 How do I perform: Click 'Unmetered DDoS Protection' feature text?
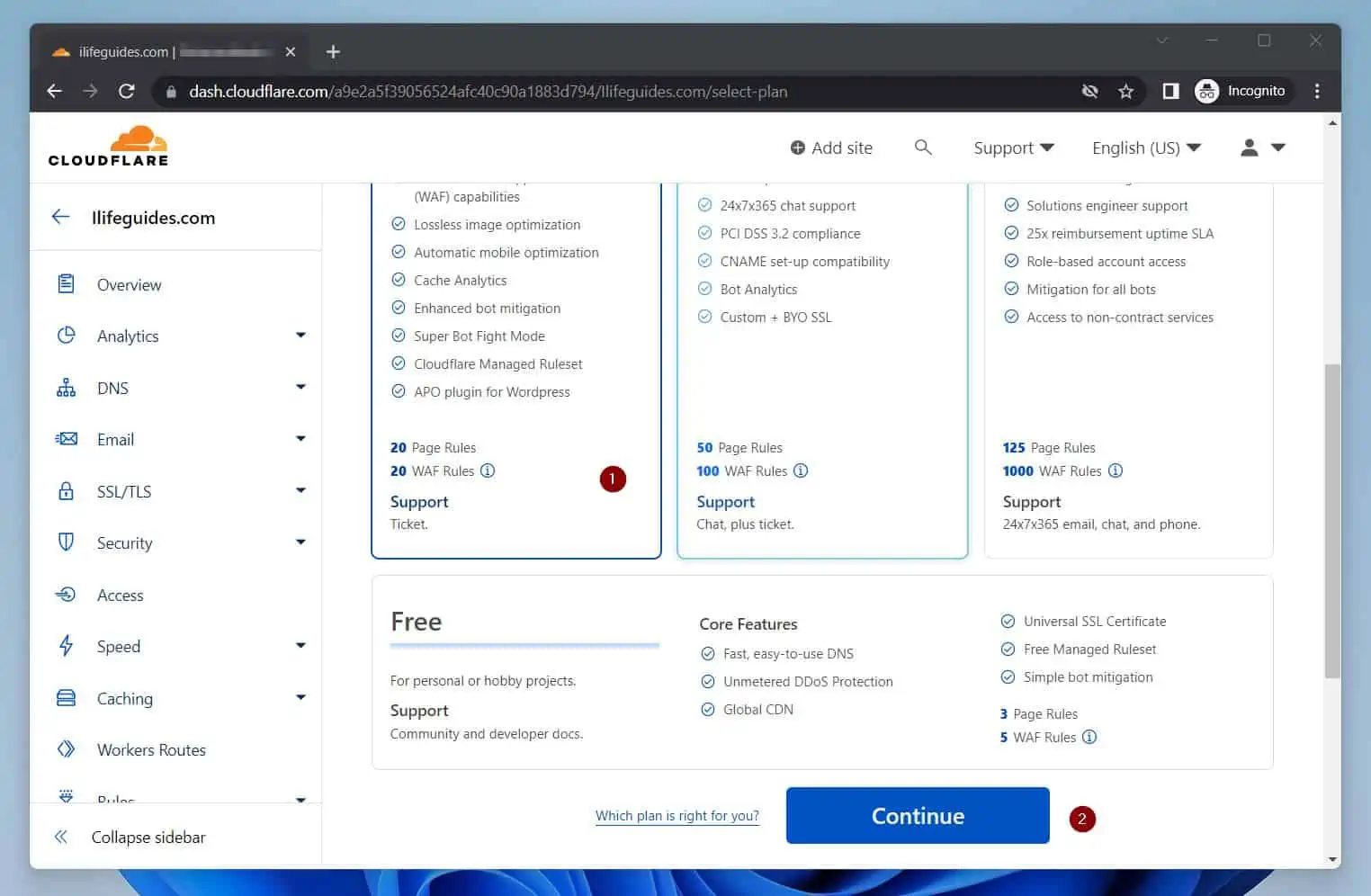[x=808, y=682]
